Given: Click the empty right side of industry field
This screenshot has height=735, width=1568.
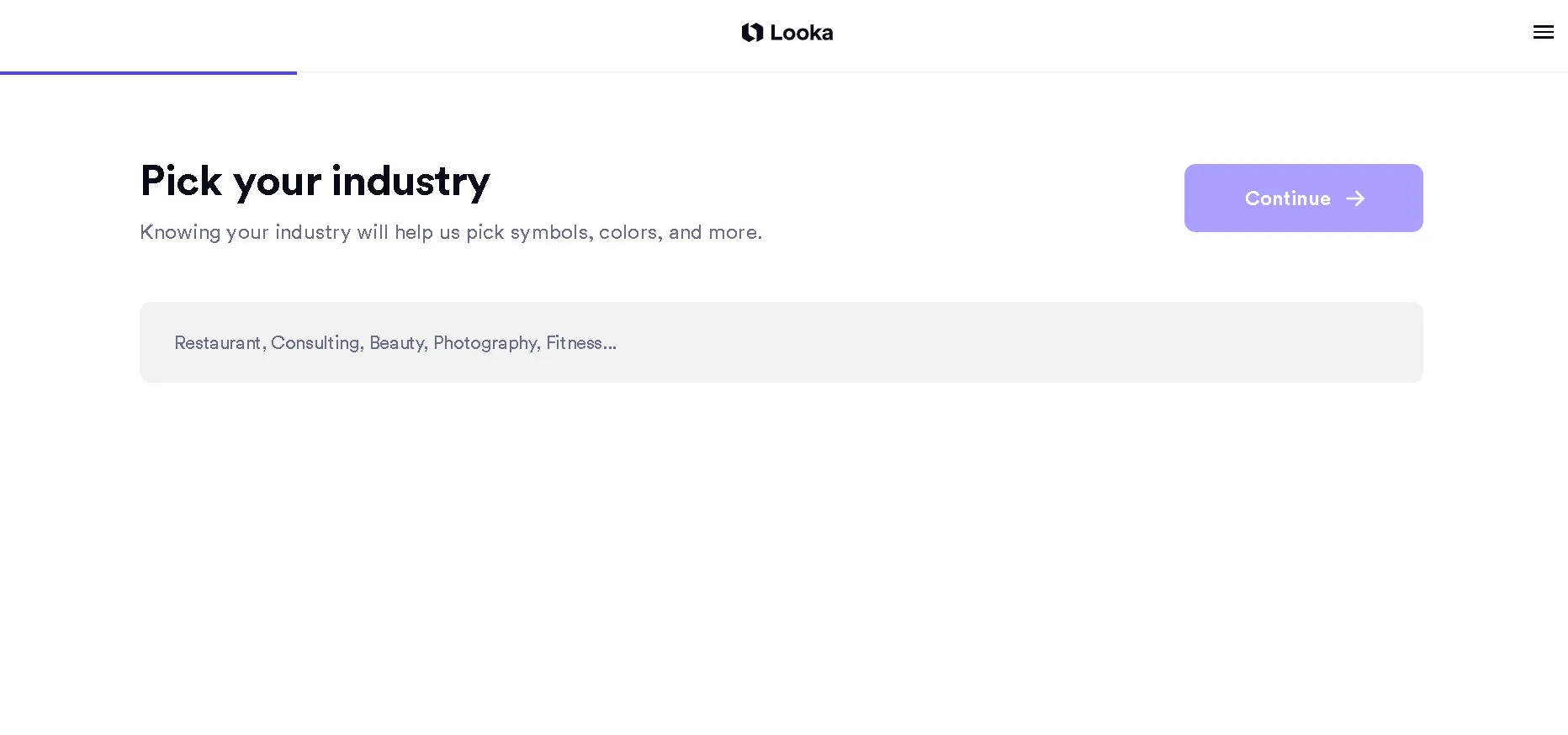Looking at the screenshot, I should pyautogui.click(x=1052, y=342).
